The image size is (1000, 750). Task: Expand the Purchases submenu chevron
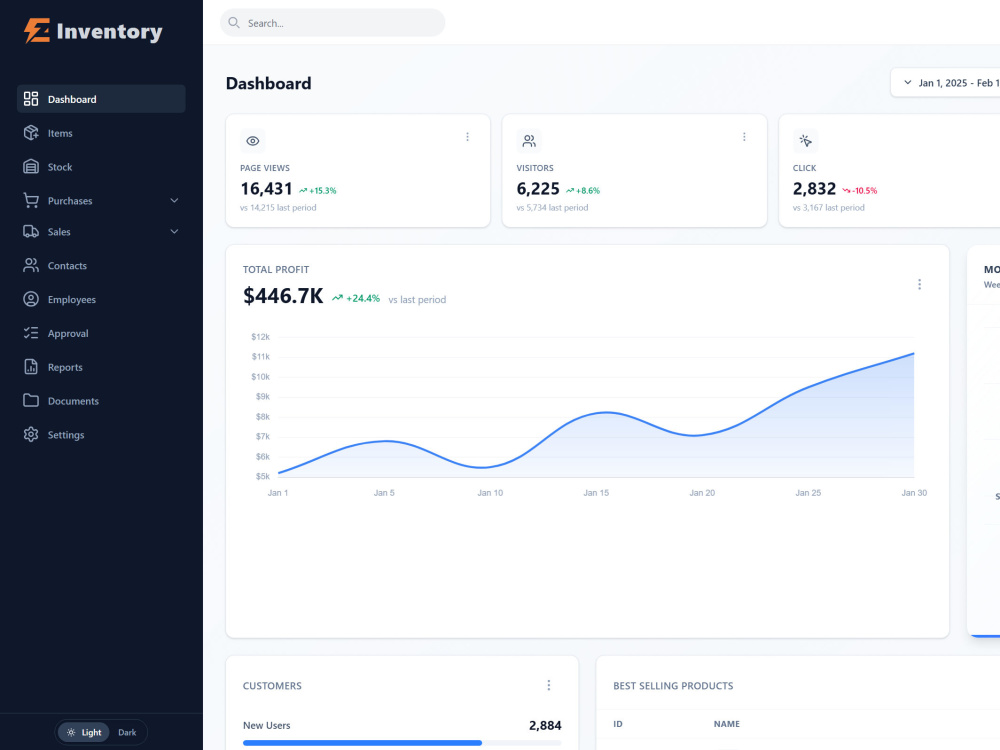click(174, 200)
